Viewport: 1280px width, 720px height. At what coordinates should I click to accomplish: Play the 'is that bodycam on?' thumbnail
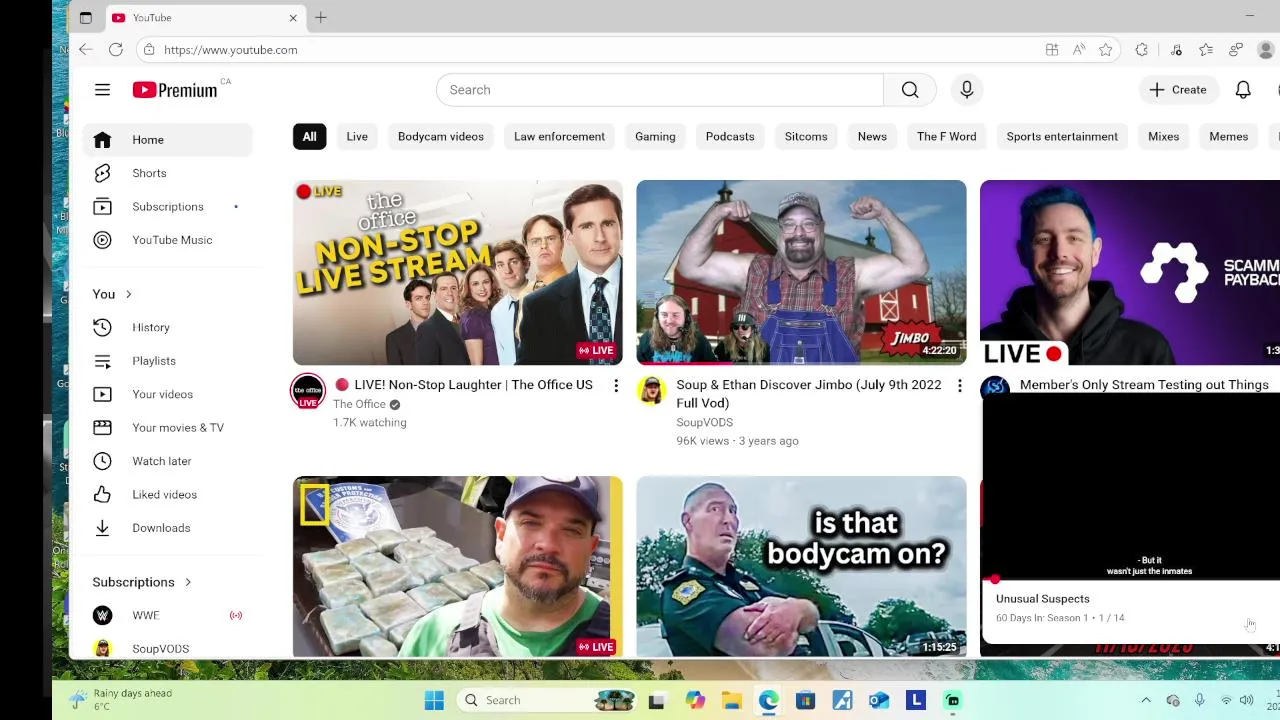[x=801, y=566]
